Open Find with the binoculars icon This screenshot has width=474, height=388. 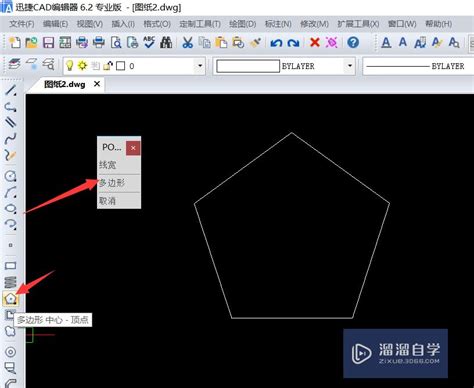[x=166, y=42]
